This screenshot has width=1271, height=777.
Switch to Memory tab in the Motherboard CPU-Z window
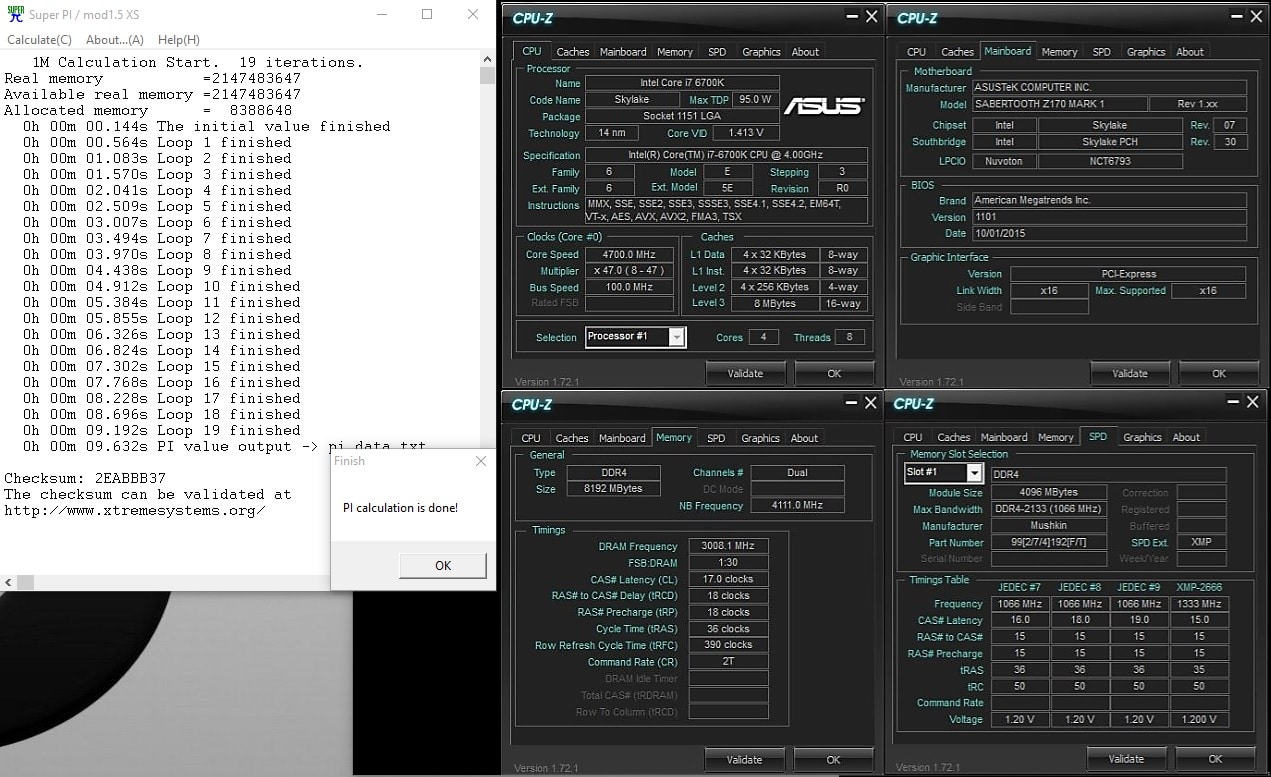(1059, 52)
